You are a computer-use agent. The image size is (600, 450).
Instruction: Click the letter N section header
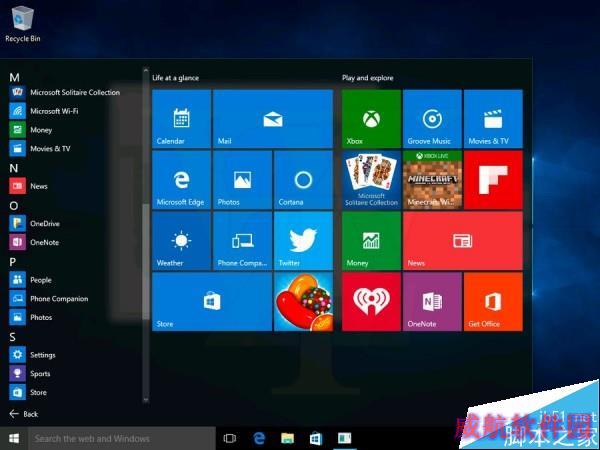click(x=14, y=168)
